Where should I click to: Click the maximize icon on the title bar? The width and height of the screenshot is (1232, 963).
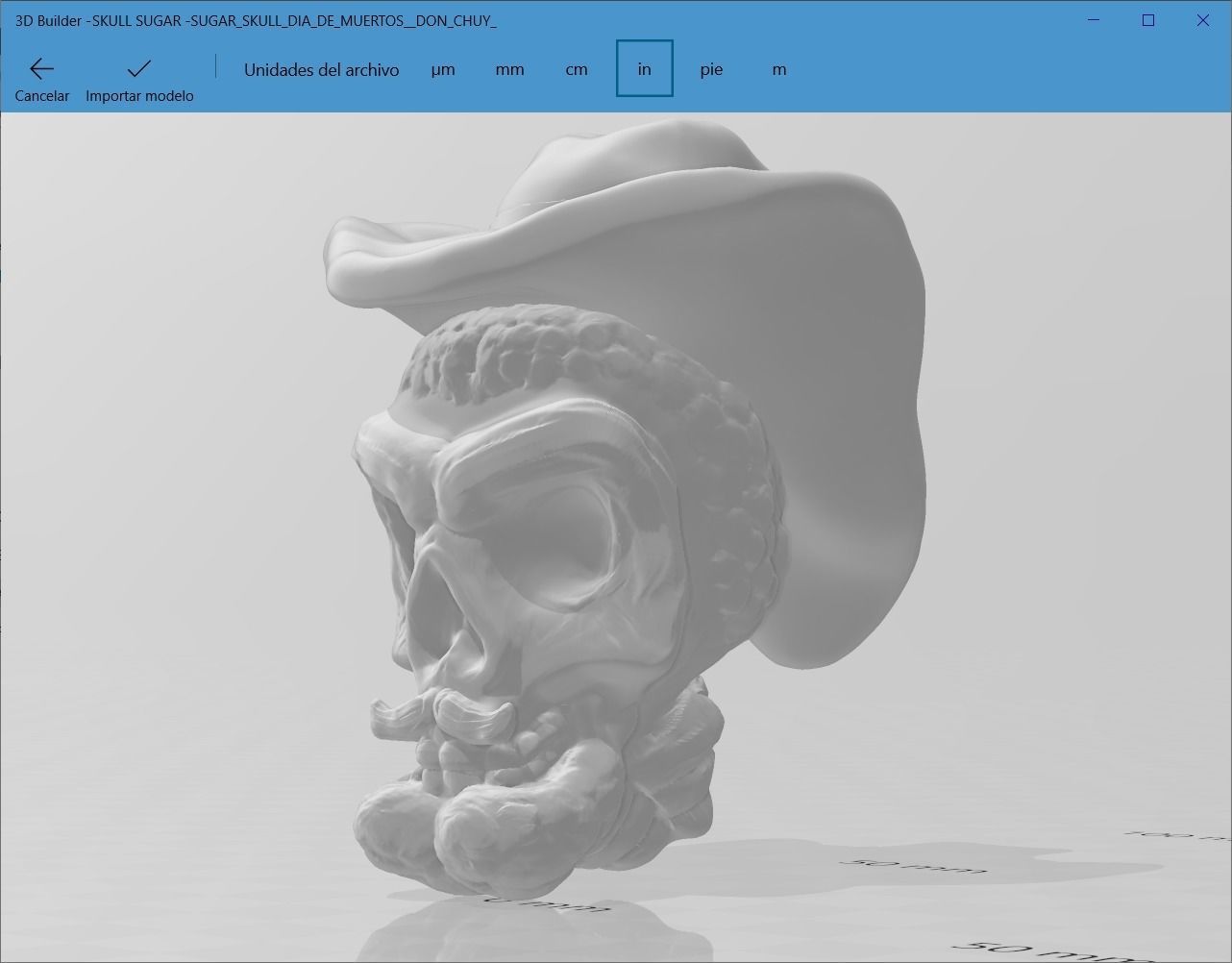[x=1147, y=19]
